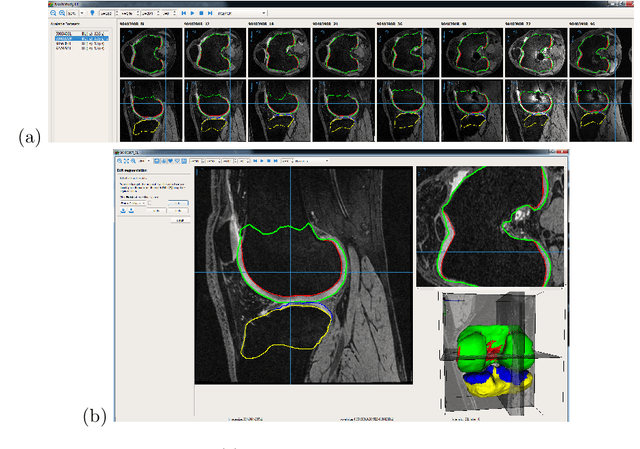Click the fourth spin box in the overview toolbar
This screenshot has height=449, width=640.
pos(169,13)
